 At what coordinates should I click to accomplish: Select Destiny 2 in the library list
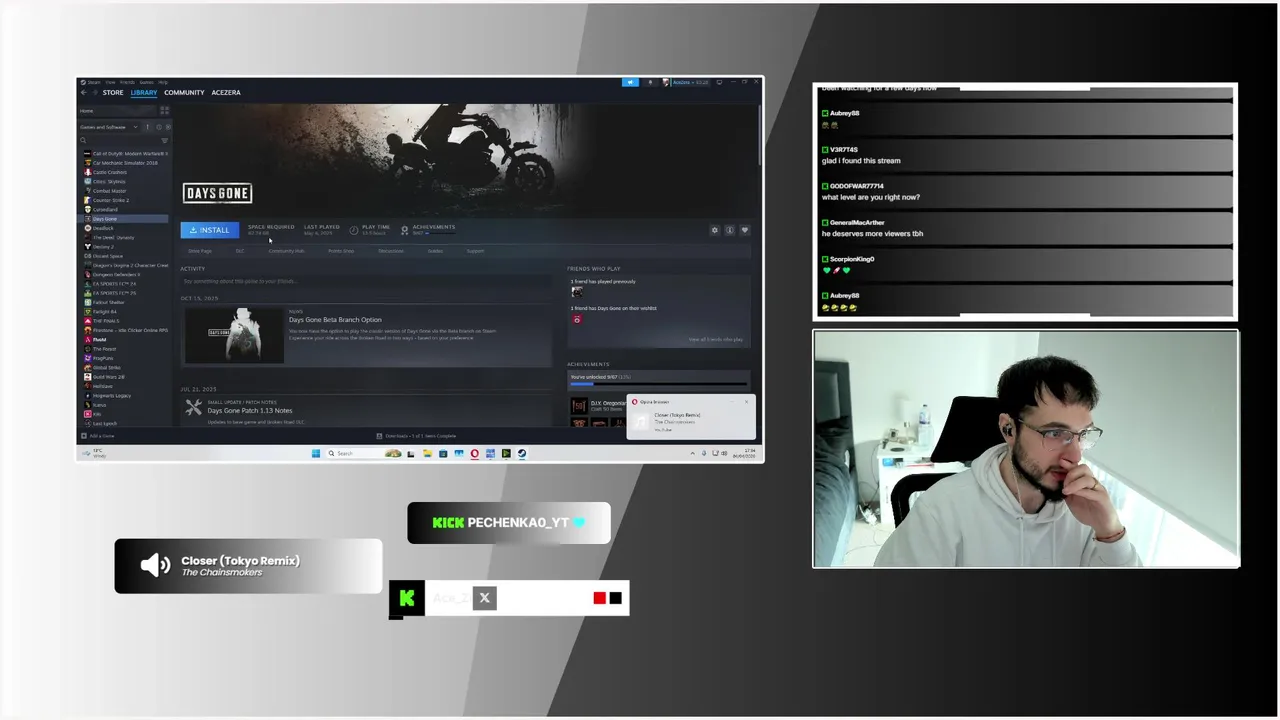[x=125, y=246]
